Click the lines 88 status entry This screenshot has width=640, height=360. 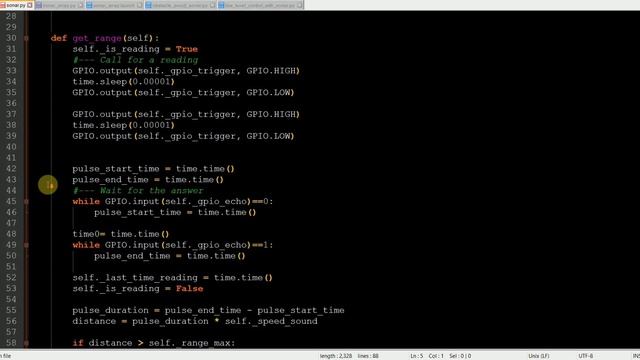(x=368, y=356)
